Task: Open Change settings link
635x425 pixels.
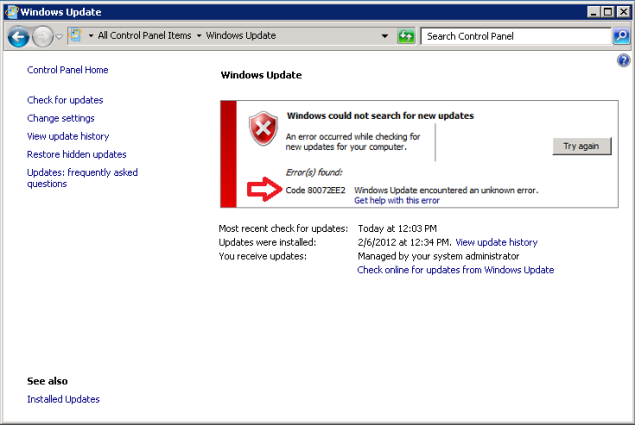Action: 61,118
